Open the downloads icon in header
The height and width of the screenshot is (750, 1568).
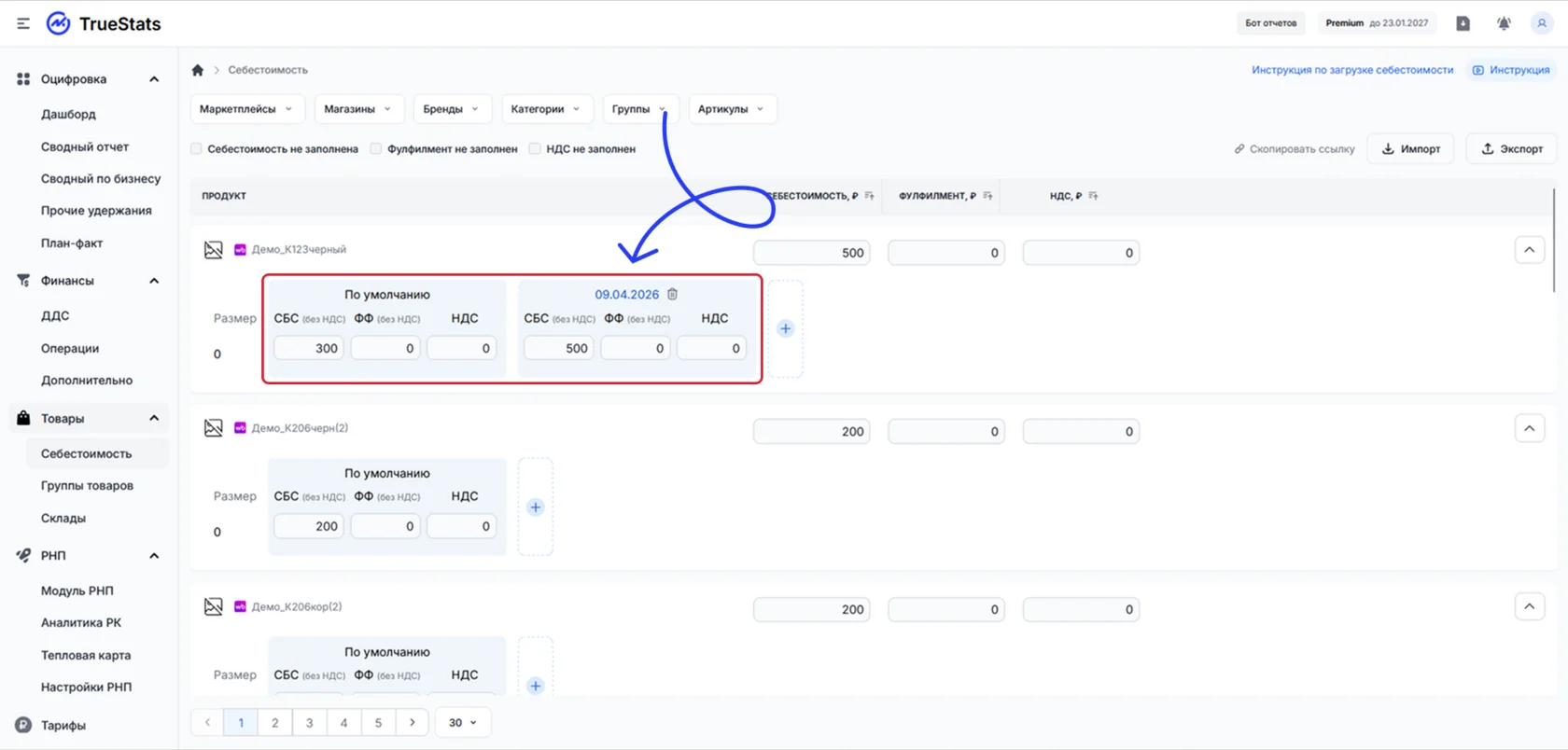(1463, 23)
